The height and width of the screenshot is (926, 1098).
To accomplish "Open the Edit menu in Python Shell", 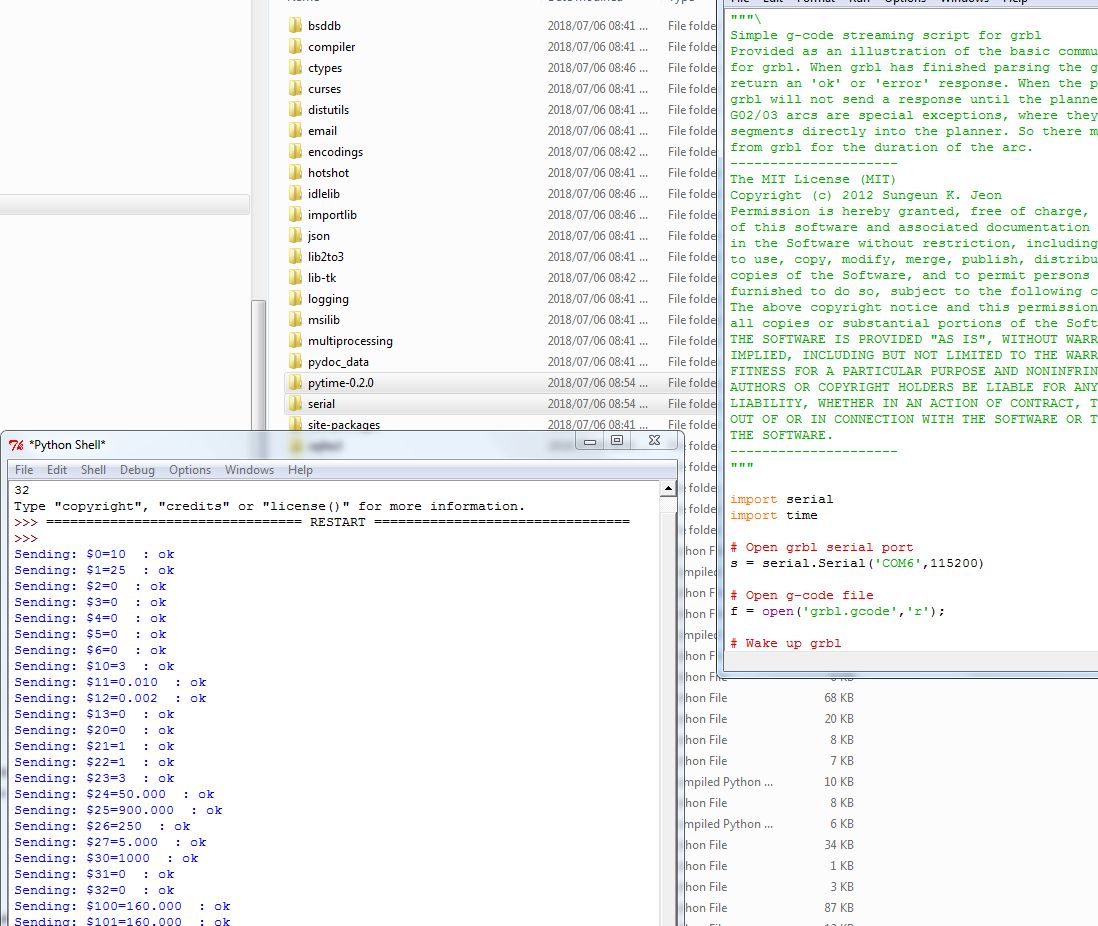I will pyautogui.click(x=57, y=470).
